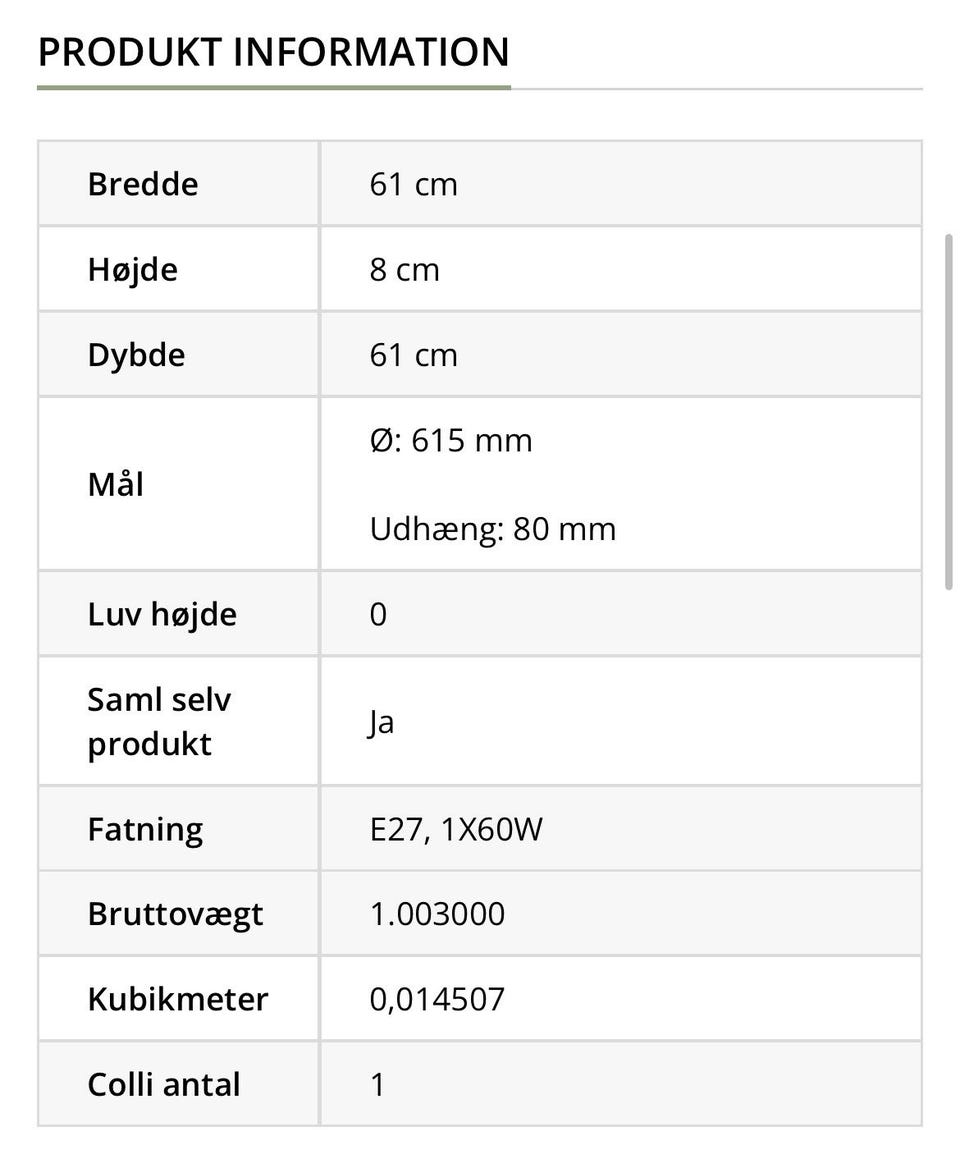Click the Luv højde label
Viewport: 960px width, 1159px height.
pos(162,614)
